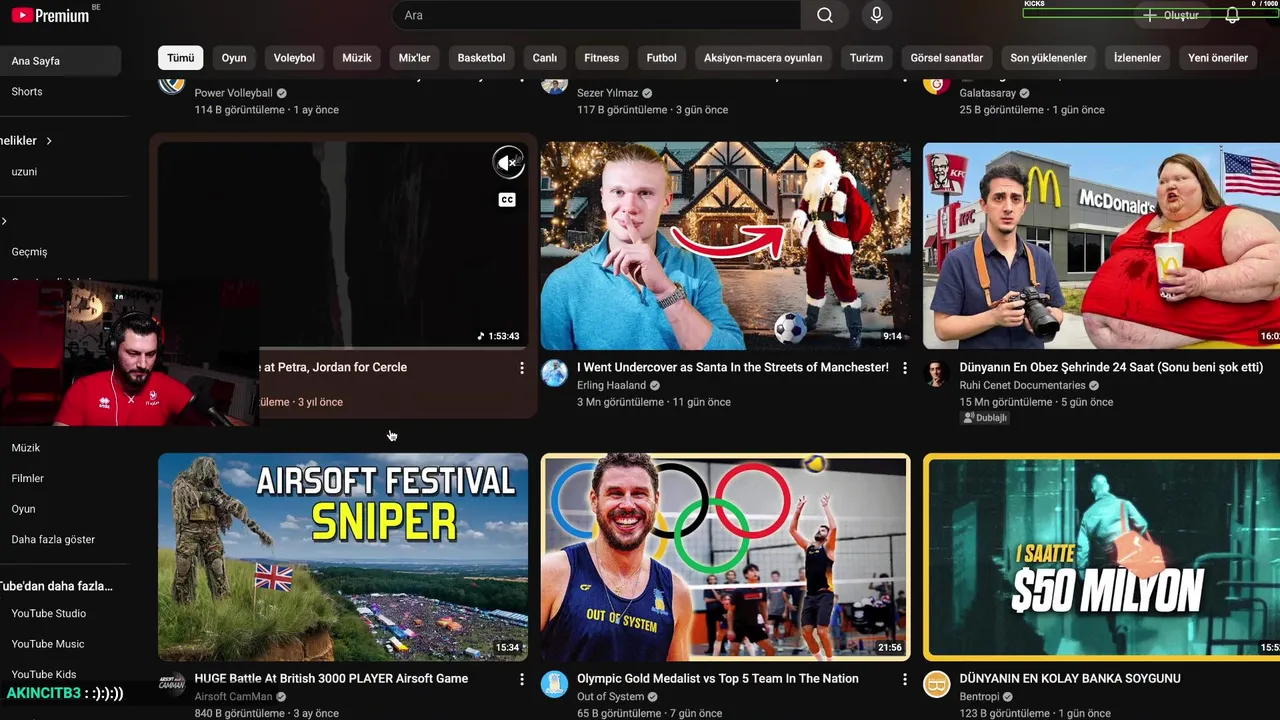The image size is (1280, 720).
Task: Open options menu for HUGE Battle Airsoft video
Action: pos(521,679)
